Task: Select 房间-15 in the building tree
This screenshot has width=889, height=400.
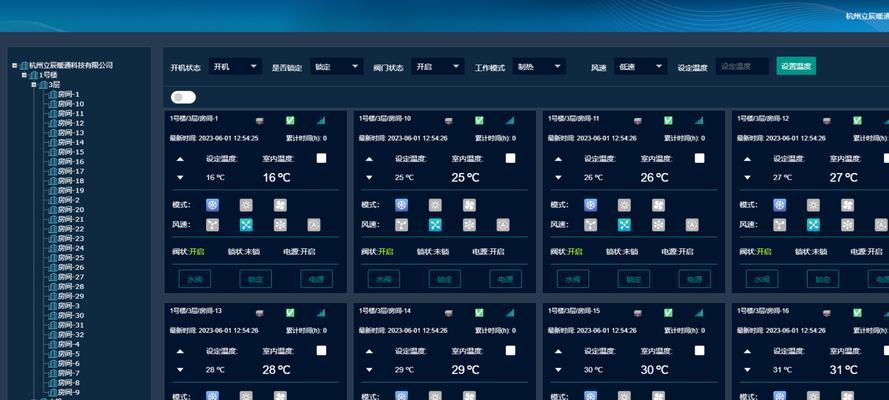Action: pyautogui.click(x=71, y=152)
